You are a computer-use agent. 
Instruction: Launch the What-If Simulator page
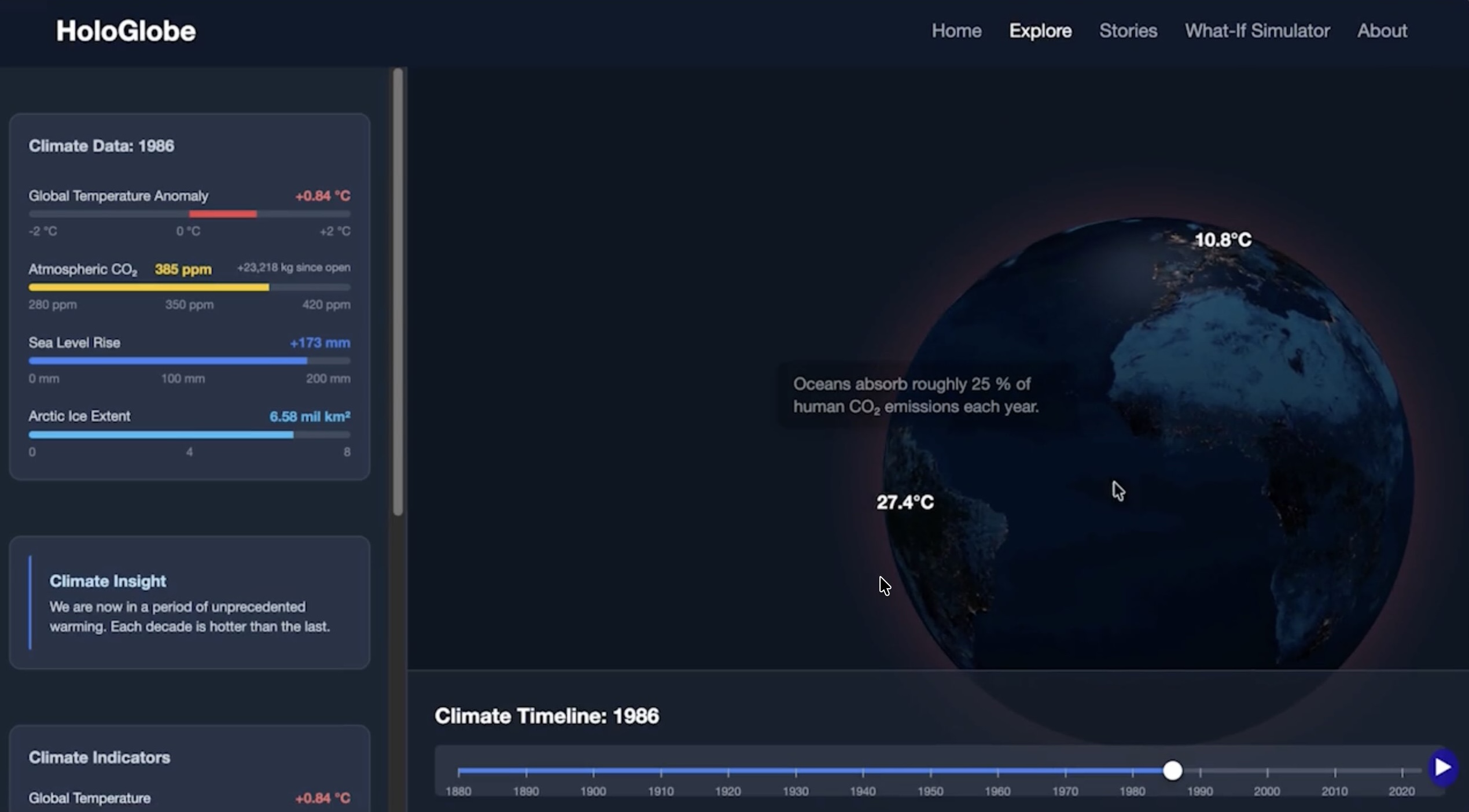[1257, 31]
